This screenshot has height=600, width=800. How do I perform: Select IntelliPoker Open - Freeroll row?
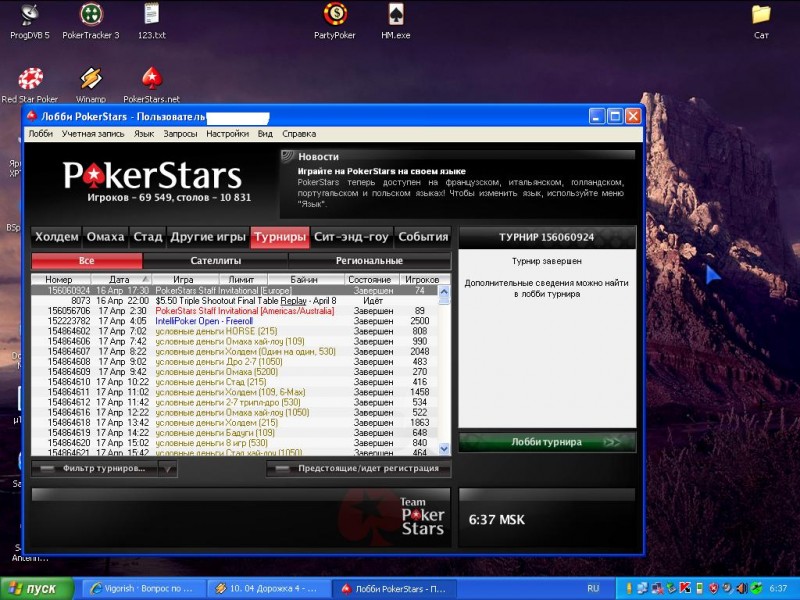pyautogui.click(x=234, y=321)
